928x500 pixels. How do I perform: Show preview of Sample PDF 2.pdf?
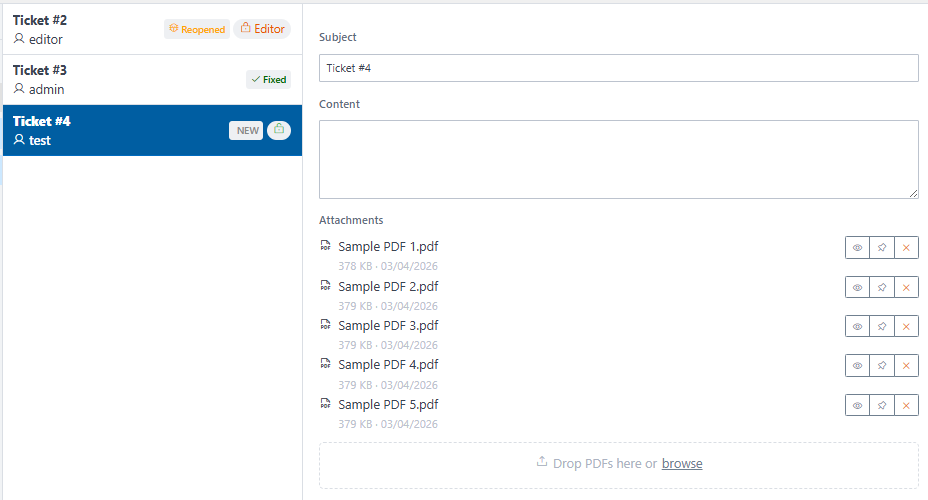[x=857, y=287]
